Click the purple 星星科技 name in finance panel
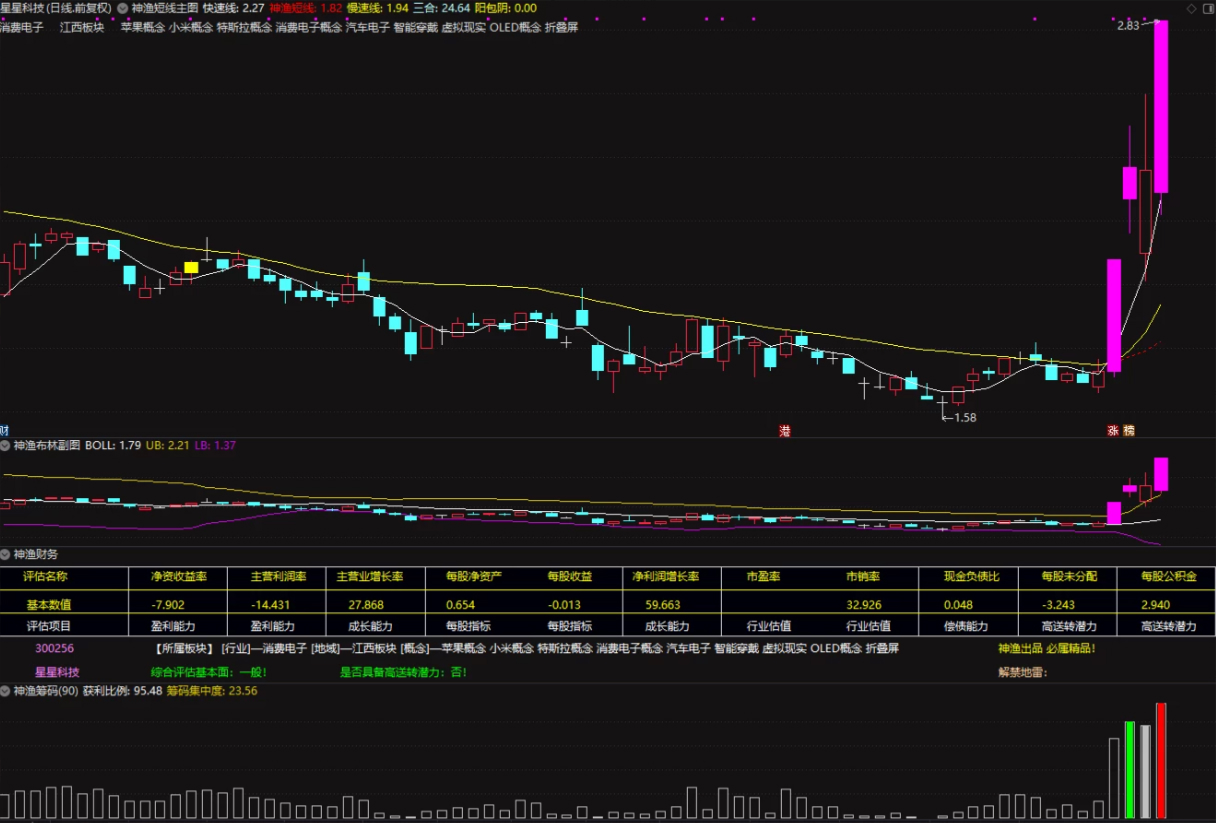1216x823 pixels. [57, 672]
